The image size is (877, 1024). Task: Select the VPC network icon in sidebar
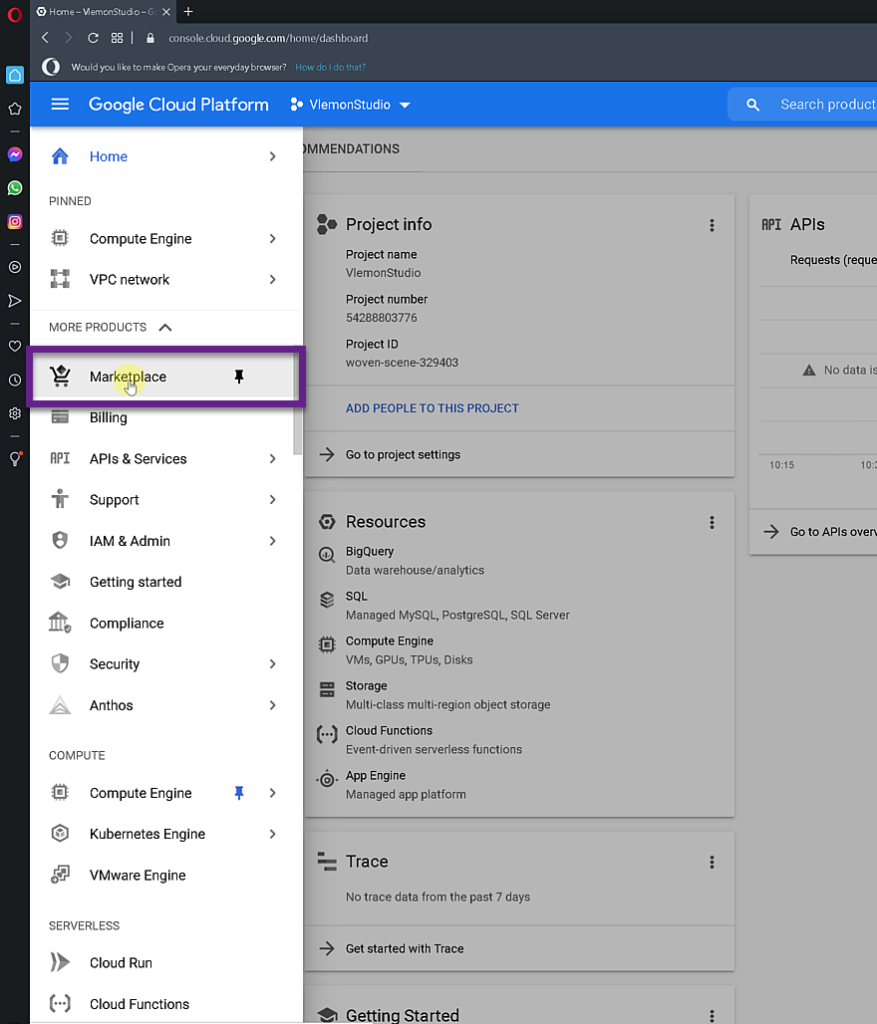(x=60, y=279)
